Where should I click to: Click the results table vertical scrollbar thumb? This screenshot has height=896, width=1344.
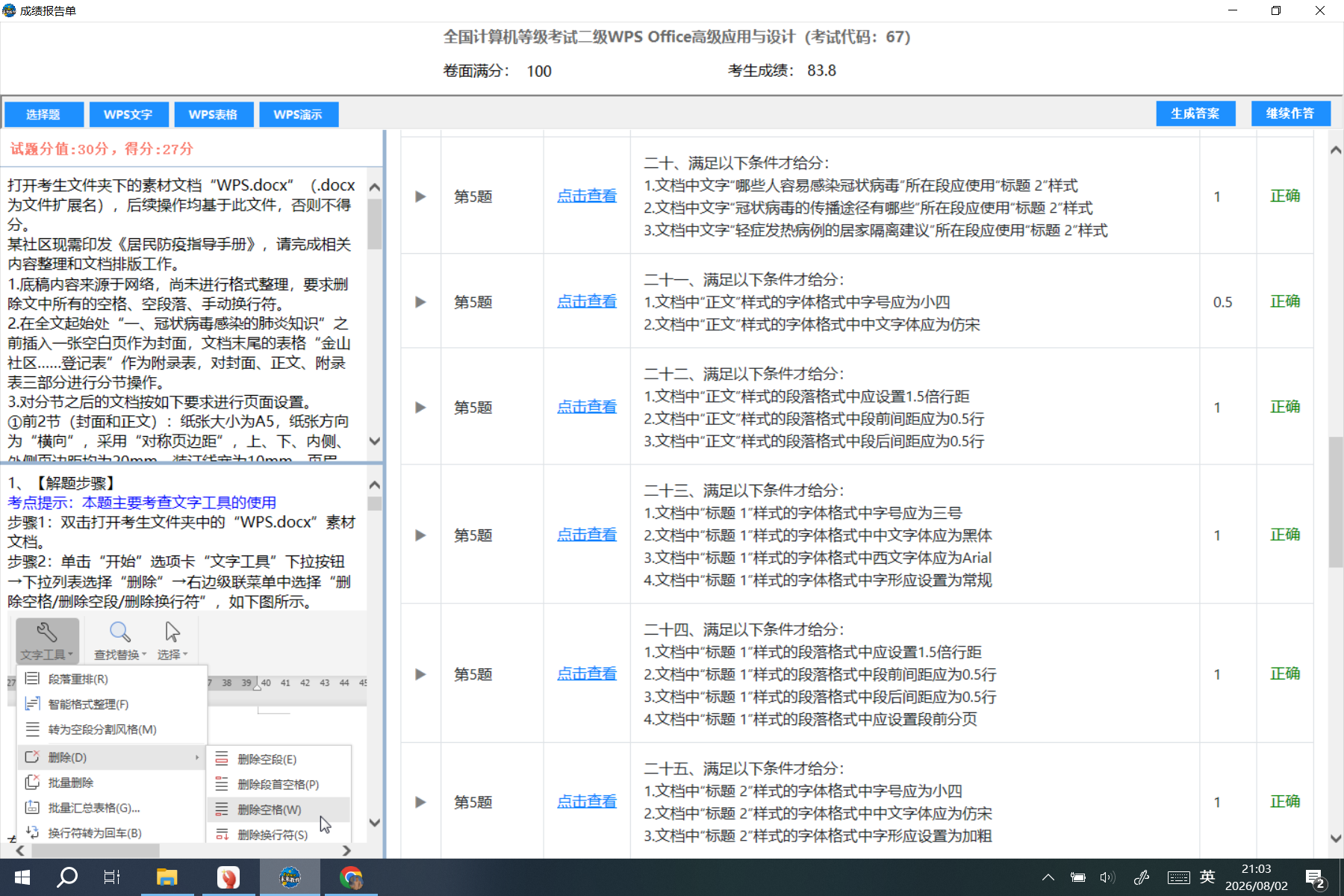pyautogui.click(x=1336, y=503)
